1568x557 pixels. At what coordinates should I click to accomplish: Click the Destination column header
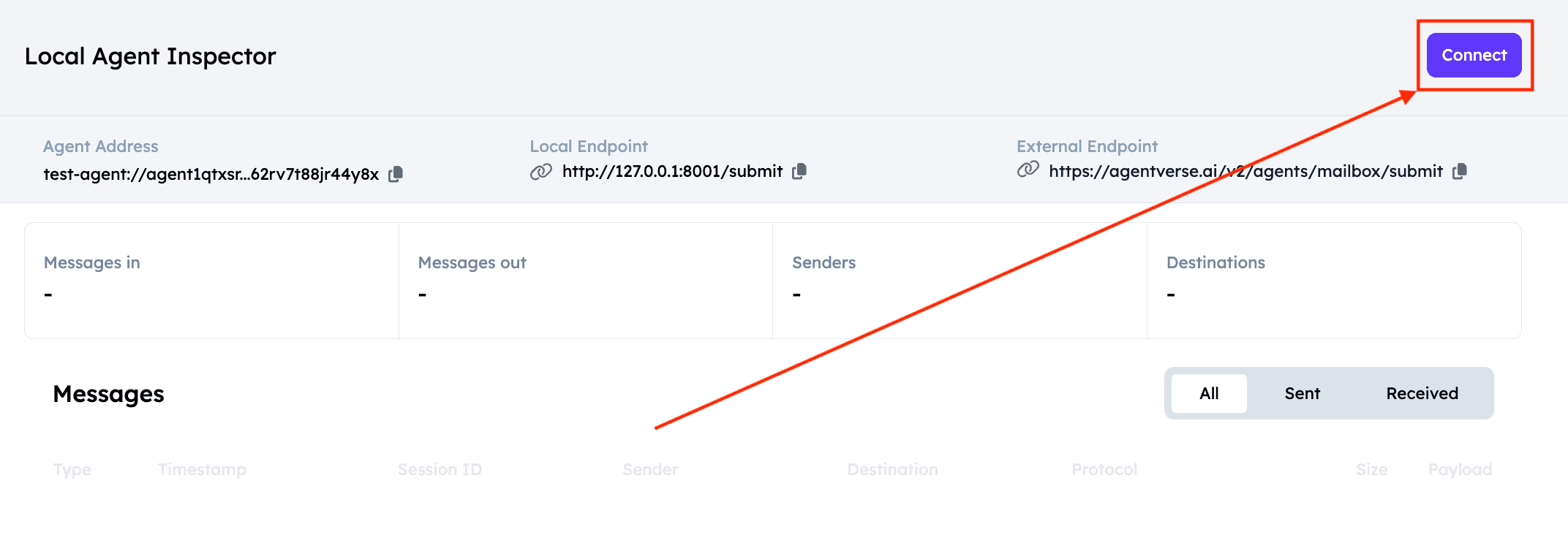click(892, 469)
